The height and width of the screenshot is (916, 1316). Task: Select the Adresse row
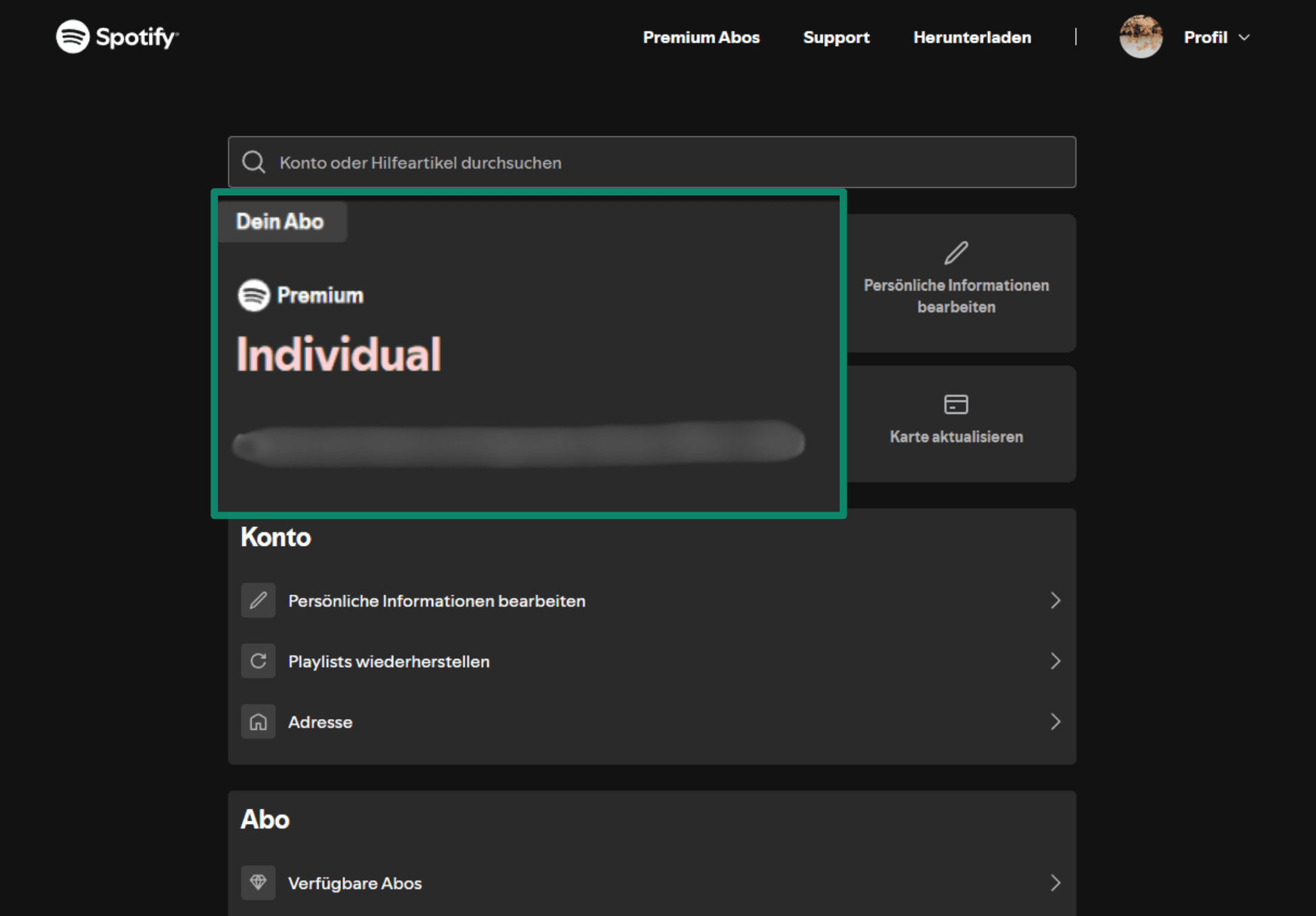320,721
